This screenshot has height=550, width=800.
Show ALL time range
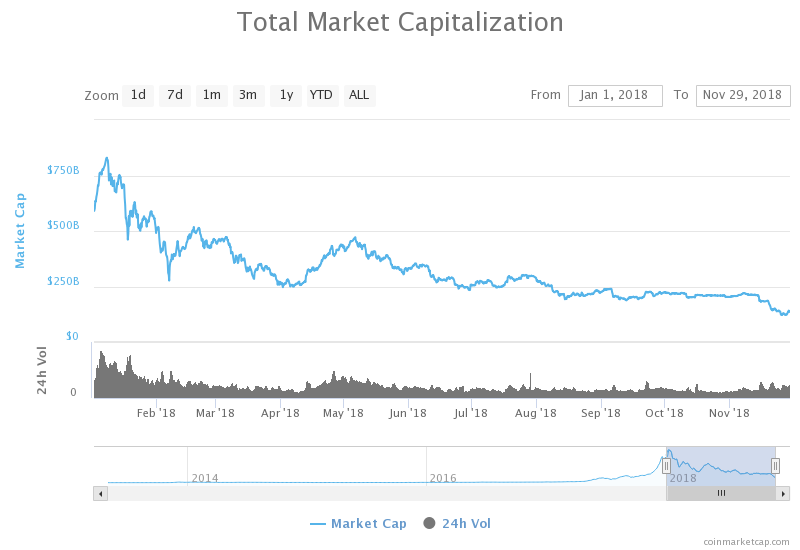[359, 95]
